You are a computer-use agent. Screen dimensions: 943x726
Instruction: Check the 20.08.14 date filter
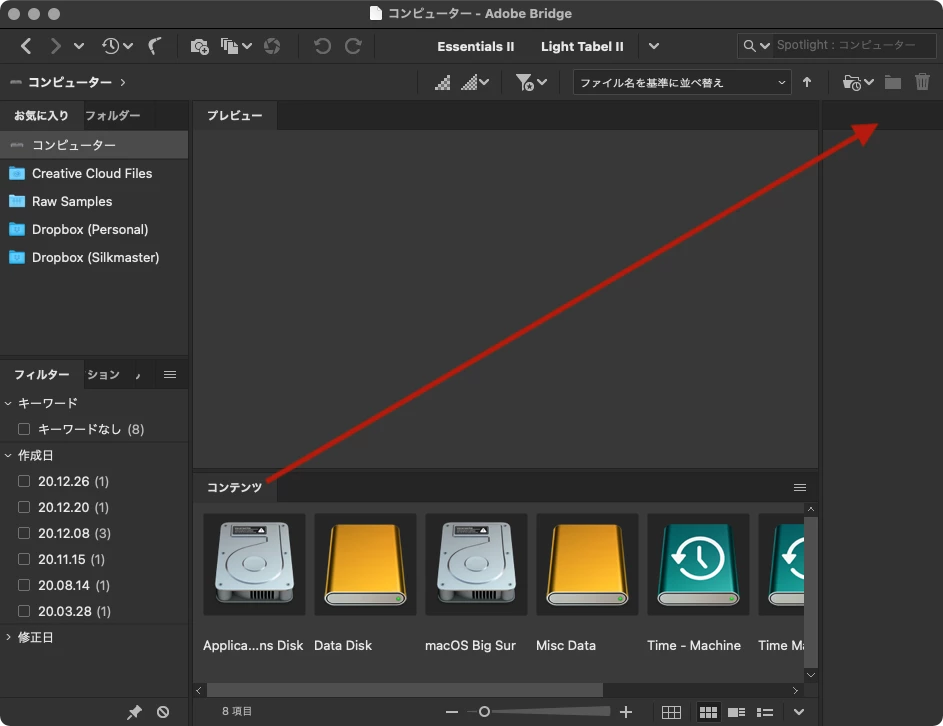(24, 585)
